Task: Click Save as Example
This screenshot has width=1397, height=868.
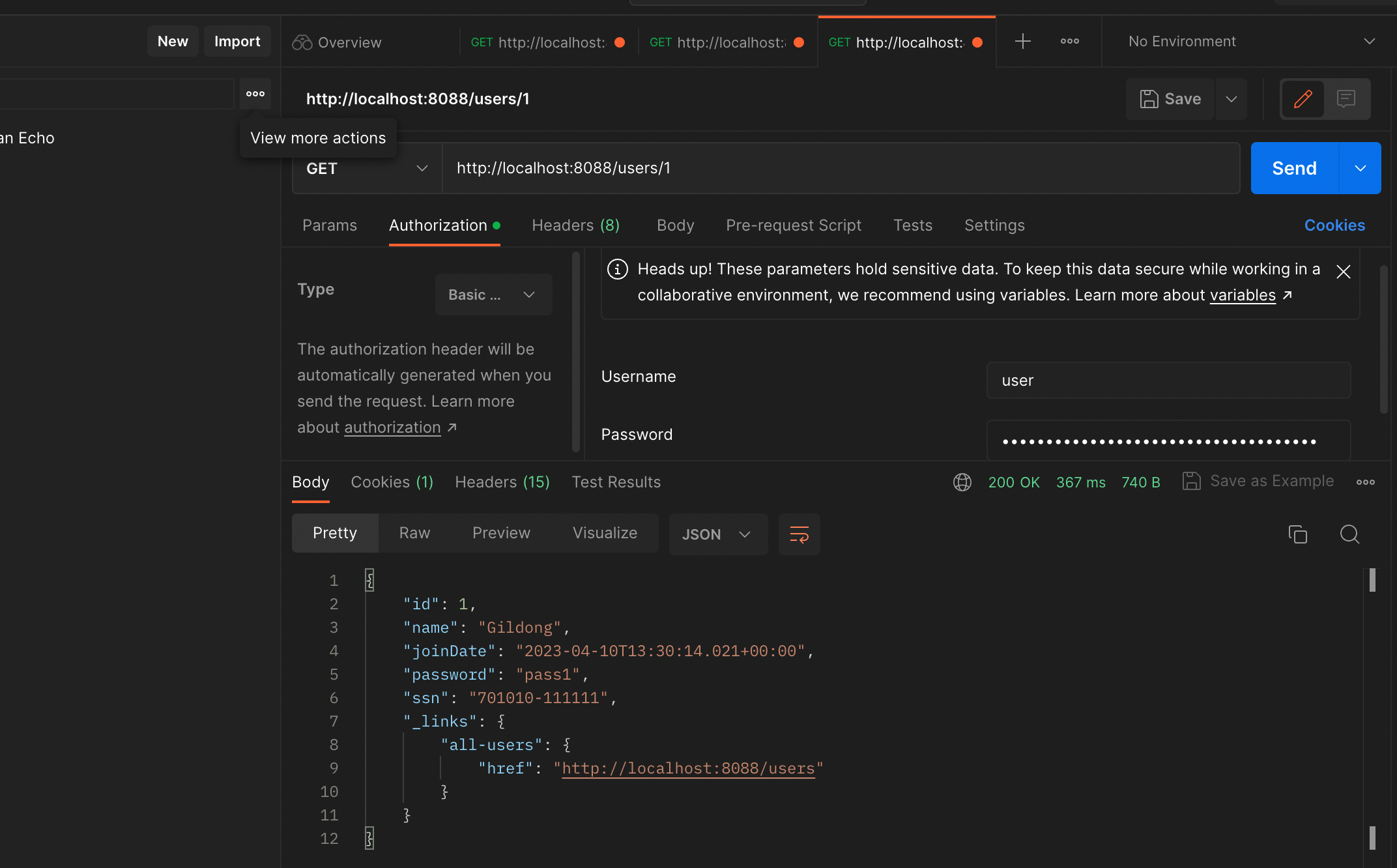Action: pyautogui.click(x=1259, y=481)
